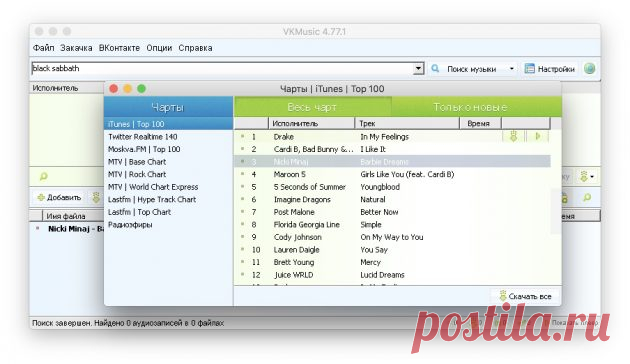Open the Закачка menu
The image size is (630, 364).
(x=76, y=48)
